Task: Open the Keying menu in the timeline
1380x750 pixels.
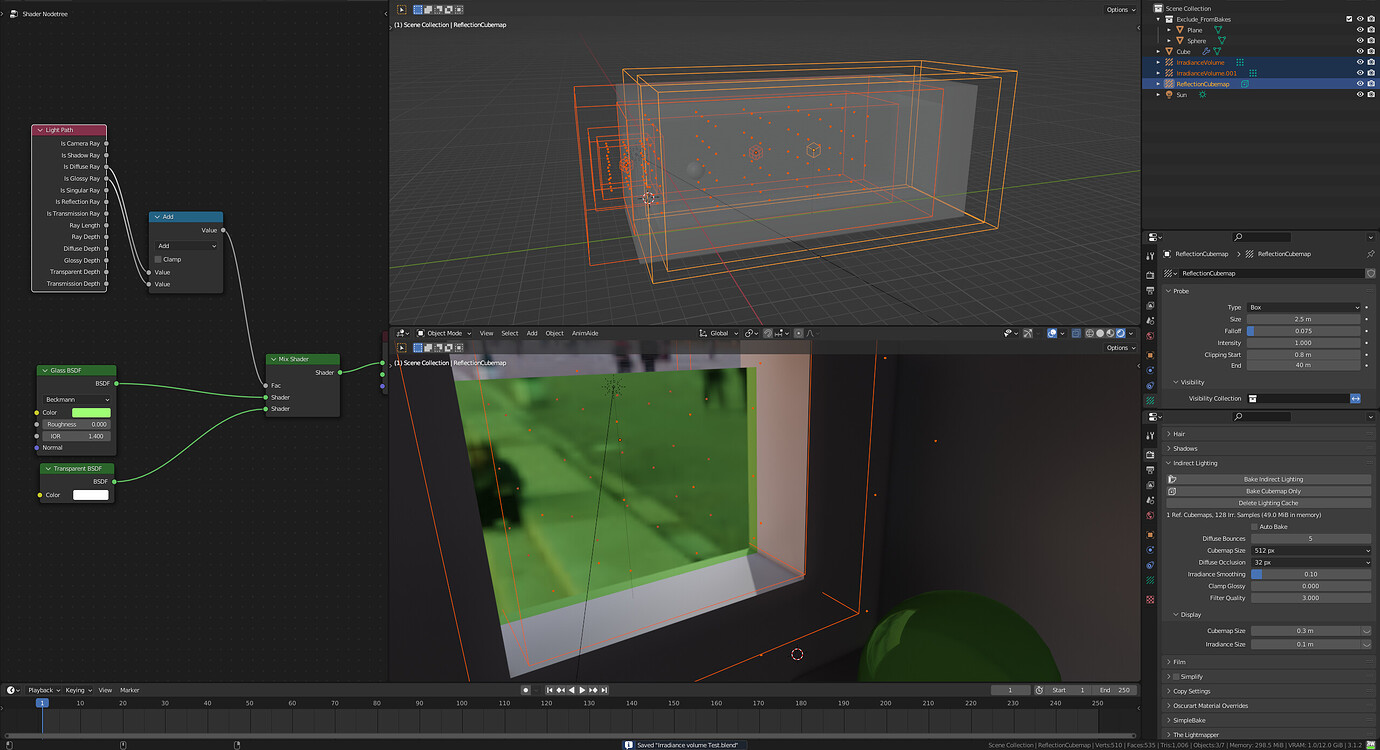Action: (76, 690)
